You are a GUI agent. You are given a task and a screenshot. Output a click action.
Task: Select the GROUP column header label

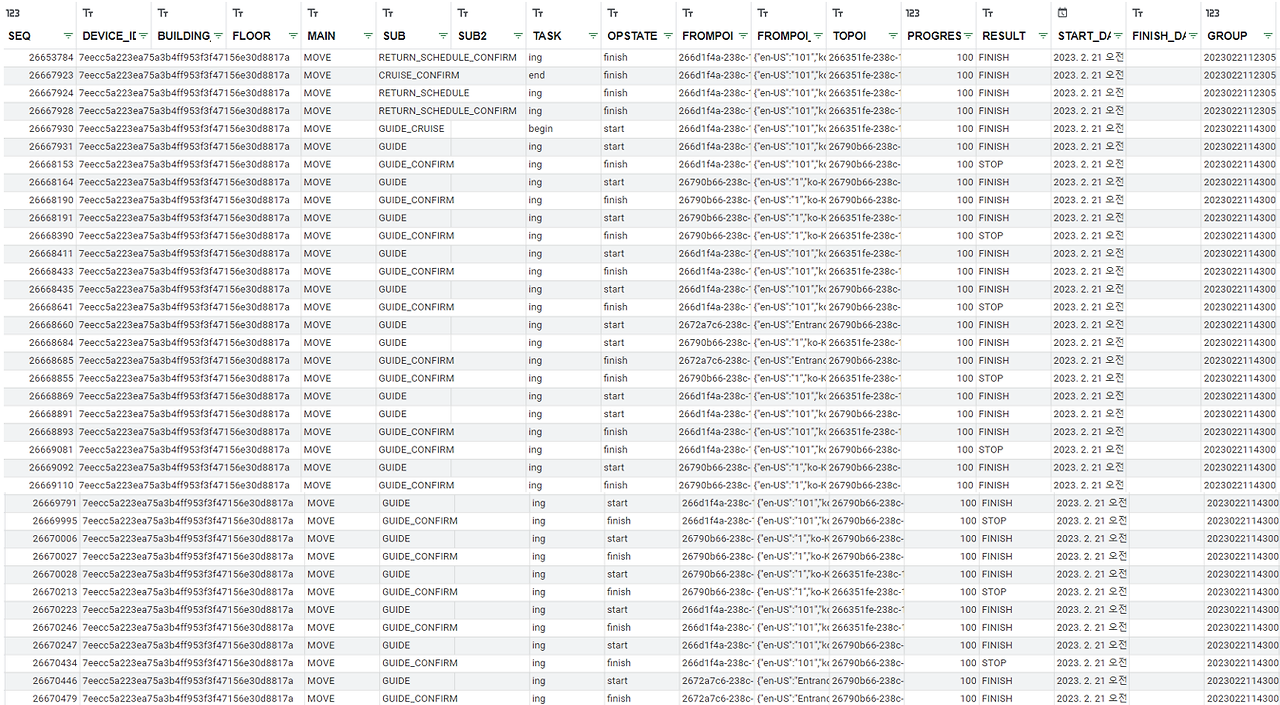pyautogui.click(x=1227, y=36)
